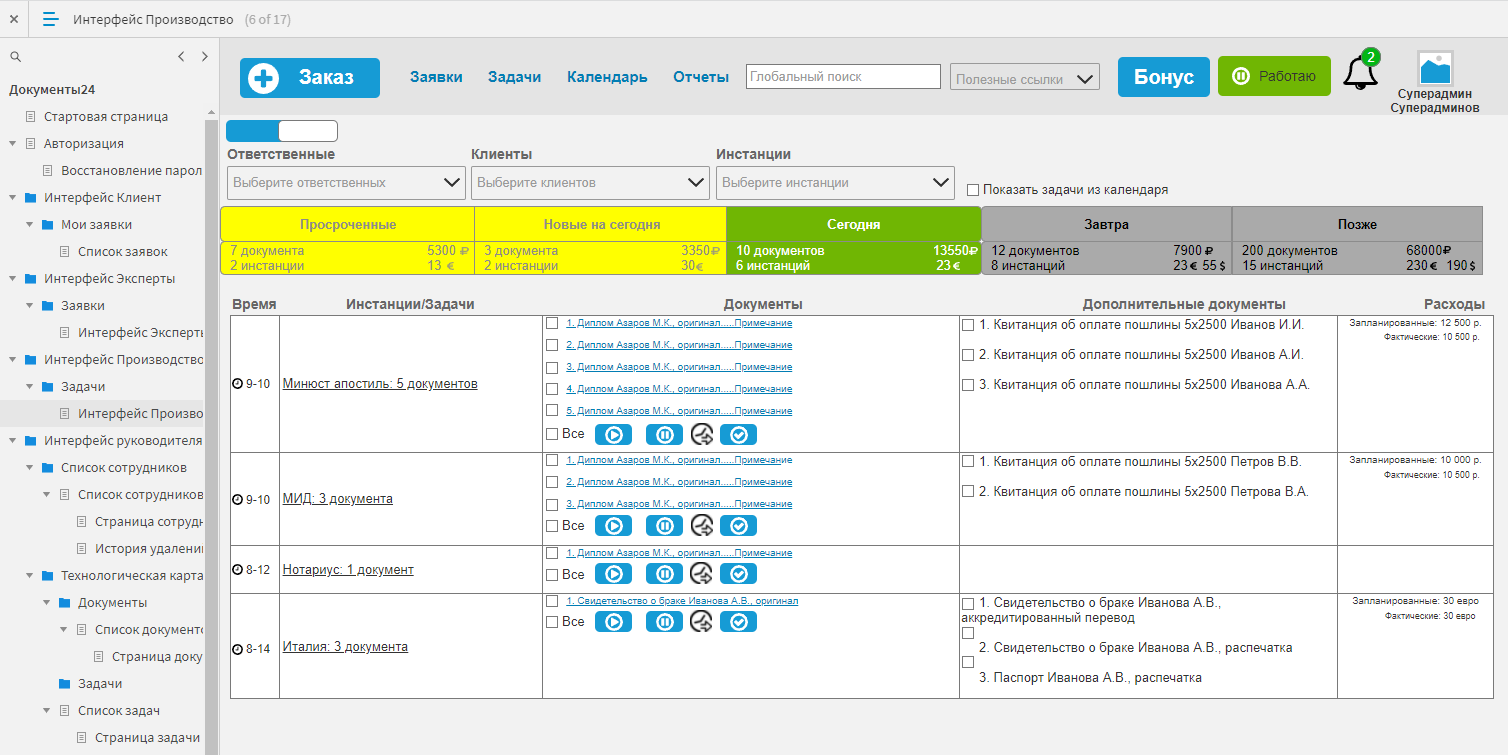The height and width of the screenshot is (755, 1508).
Task: Expand the Полезные ссылки dropdown
Action: tap(1024, 78)
